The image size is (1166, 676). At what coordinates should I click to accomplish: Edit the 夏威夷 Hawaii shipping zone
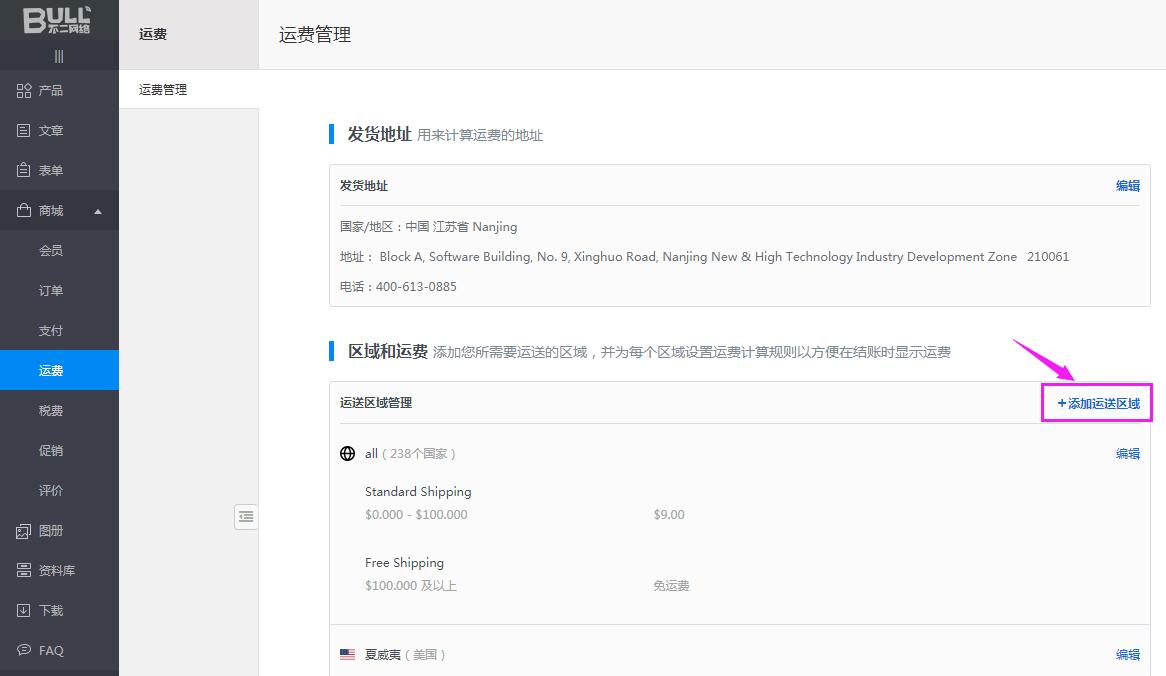1127,655
